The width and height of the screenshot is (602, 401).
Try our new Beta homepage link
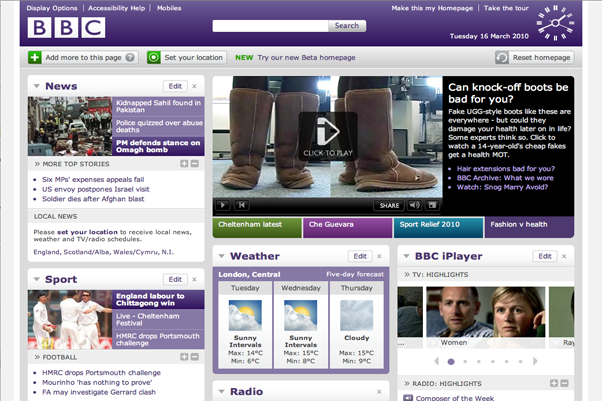(306, 58)
